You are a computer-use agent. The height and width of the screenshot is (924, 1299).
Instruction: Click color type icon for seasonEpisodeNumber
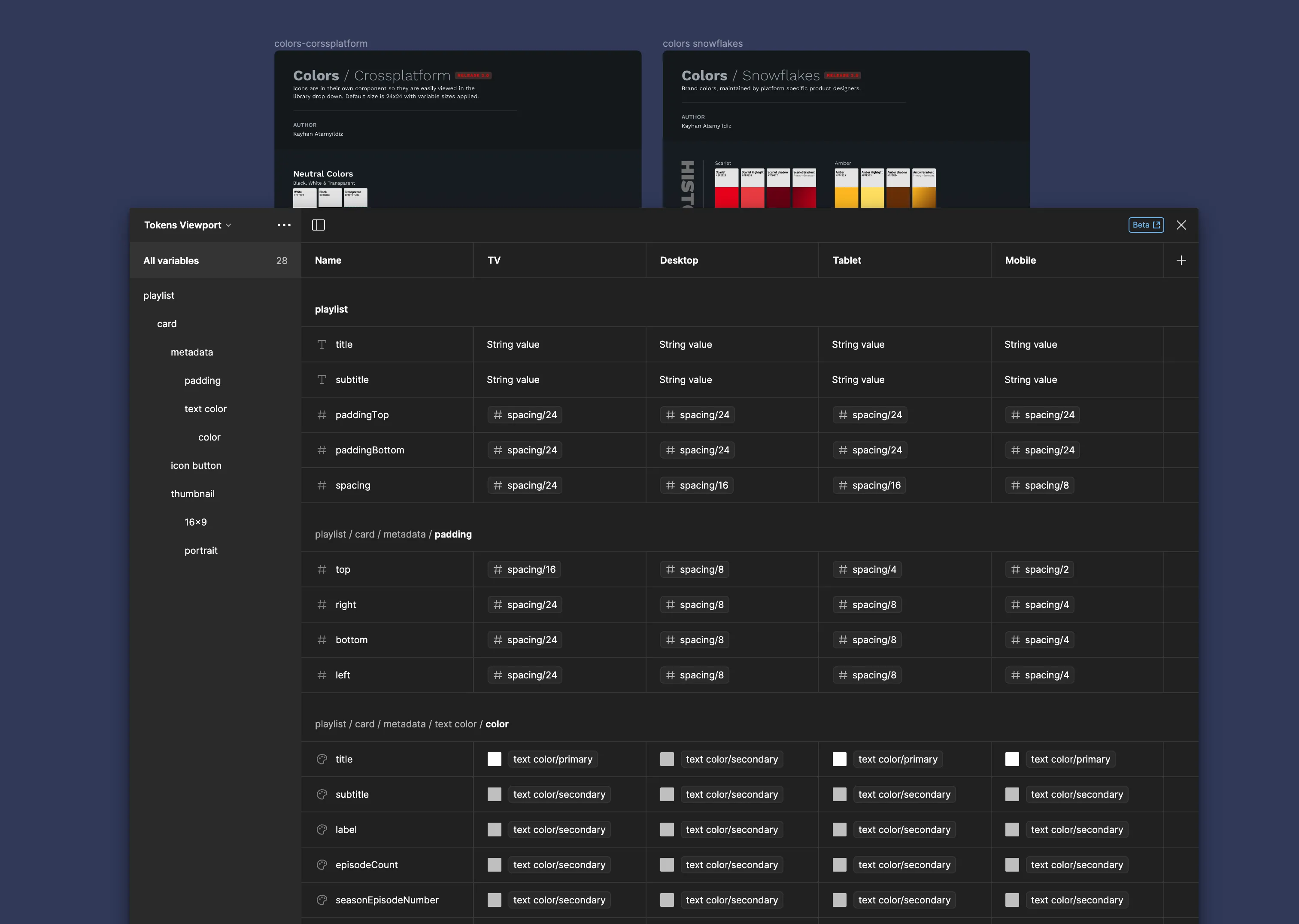[322, 901]
